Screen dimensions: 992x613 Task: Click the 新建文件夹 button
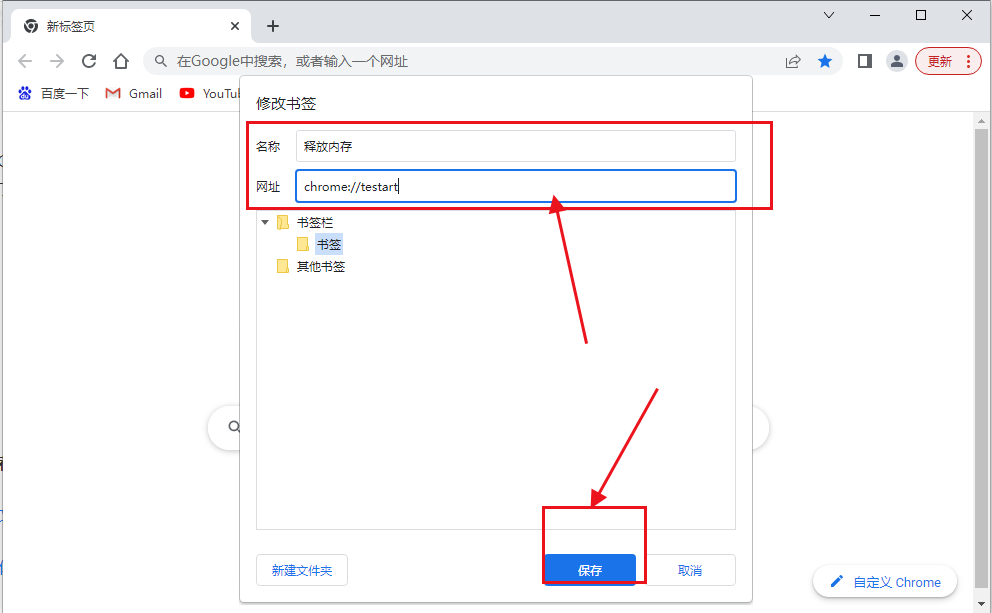point(302,570)
